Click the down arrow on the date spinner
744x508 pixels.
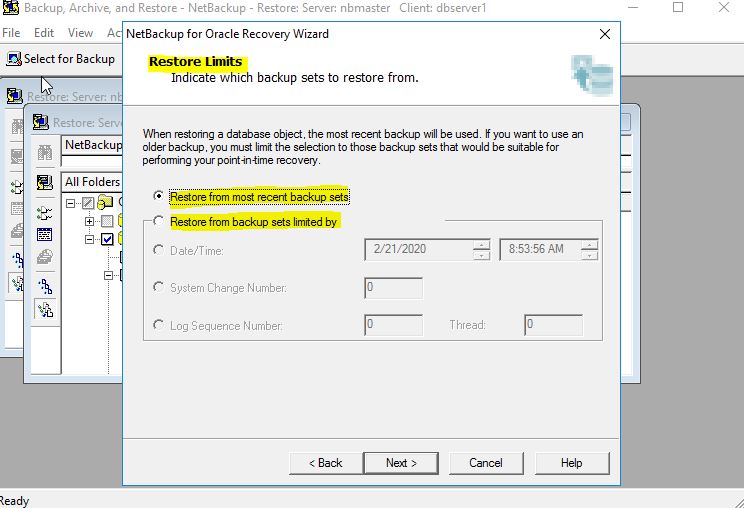coord(481,255)
